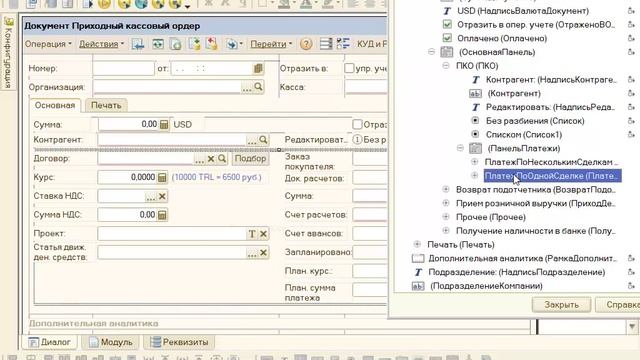Click the magnifier icon in Организация field

[x=258, y=87]
